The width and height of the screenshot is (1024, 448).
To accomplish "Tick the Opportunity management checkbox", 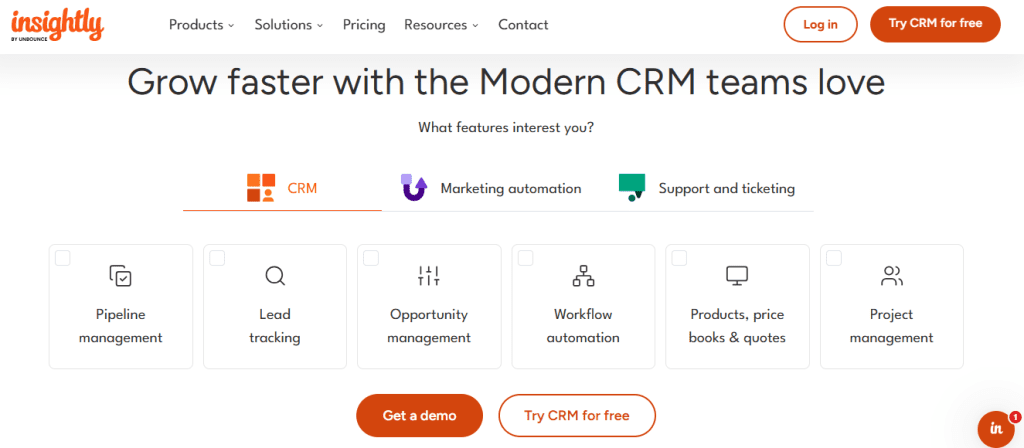I will pos(371,258).
